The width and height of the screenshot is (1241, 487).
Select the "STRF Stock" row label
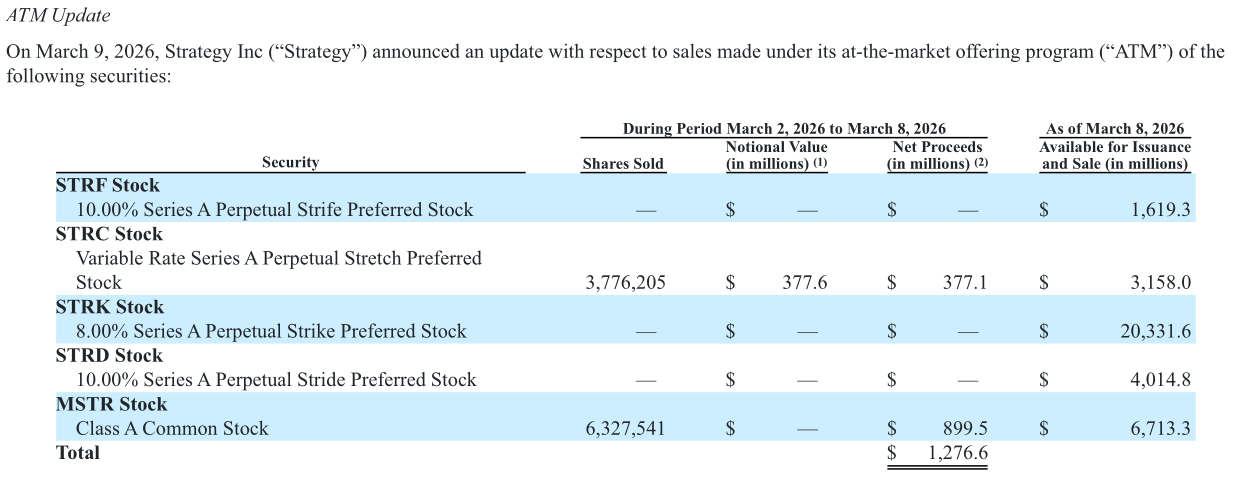(108, 185)
